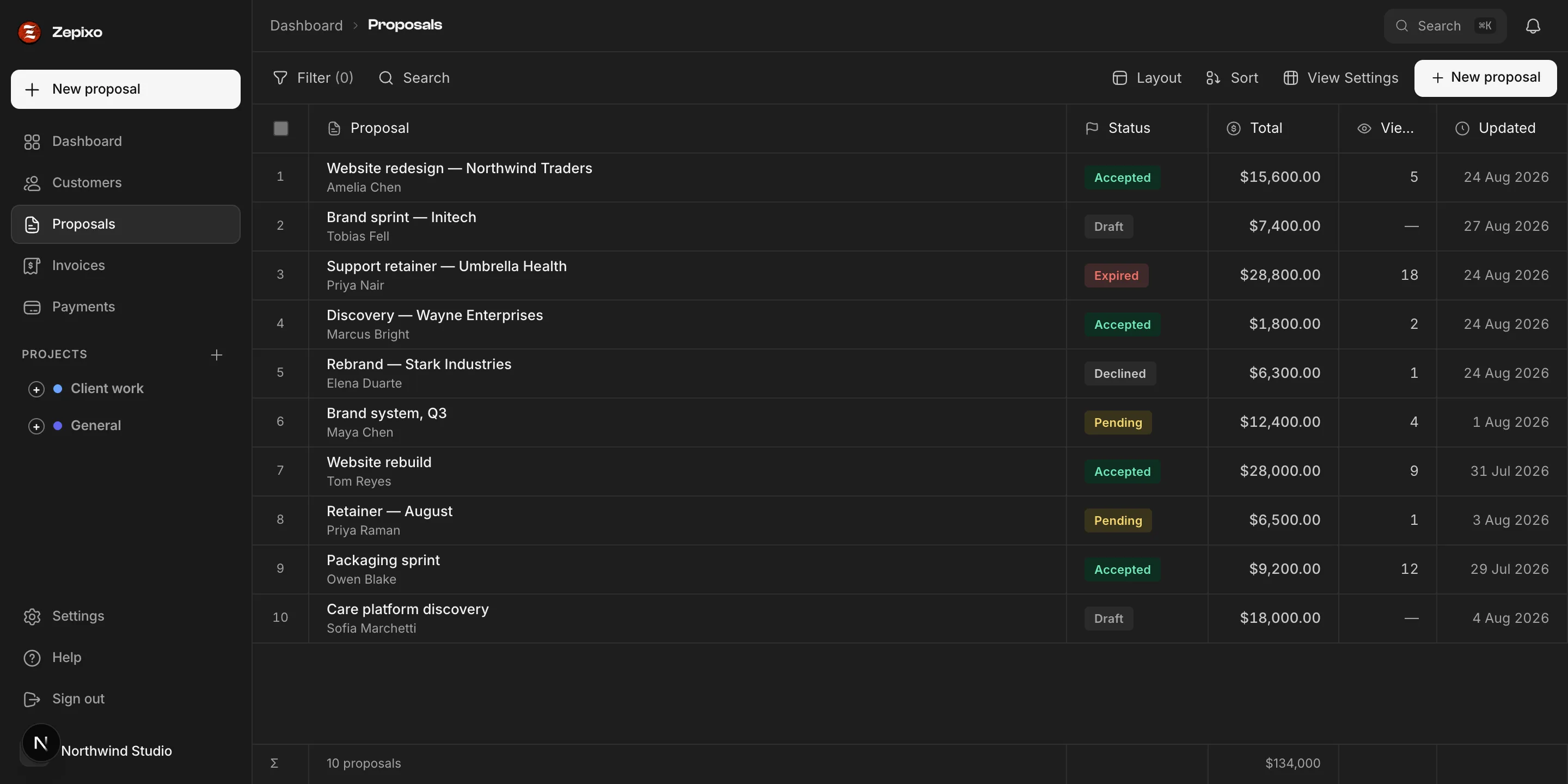Image resolution: width=1568 pixels, height=784 pixels.
Task: Click Dashboard breadcrumb link
Action: pyautogui.click(x=306, y=26)
